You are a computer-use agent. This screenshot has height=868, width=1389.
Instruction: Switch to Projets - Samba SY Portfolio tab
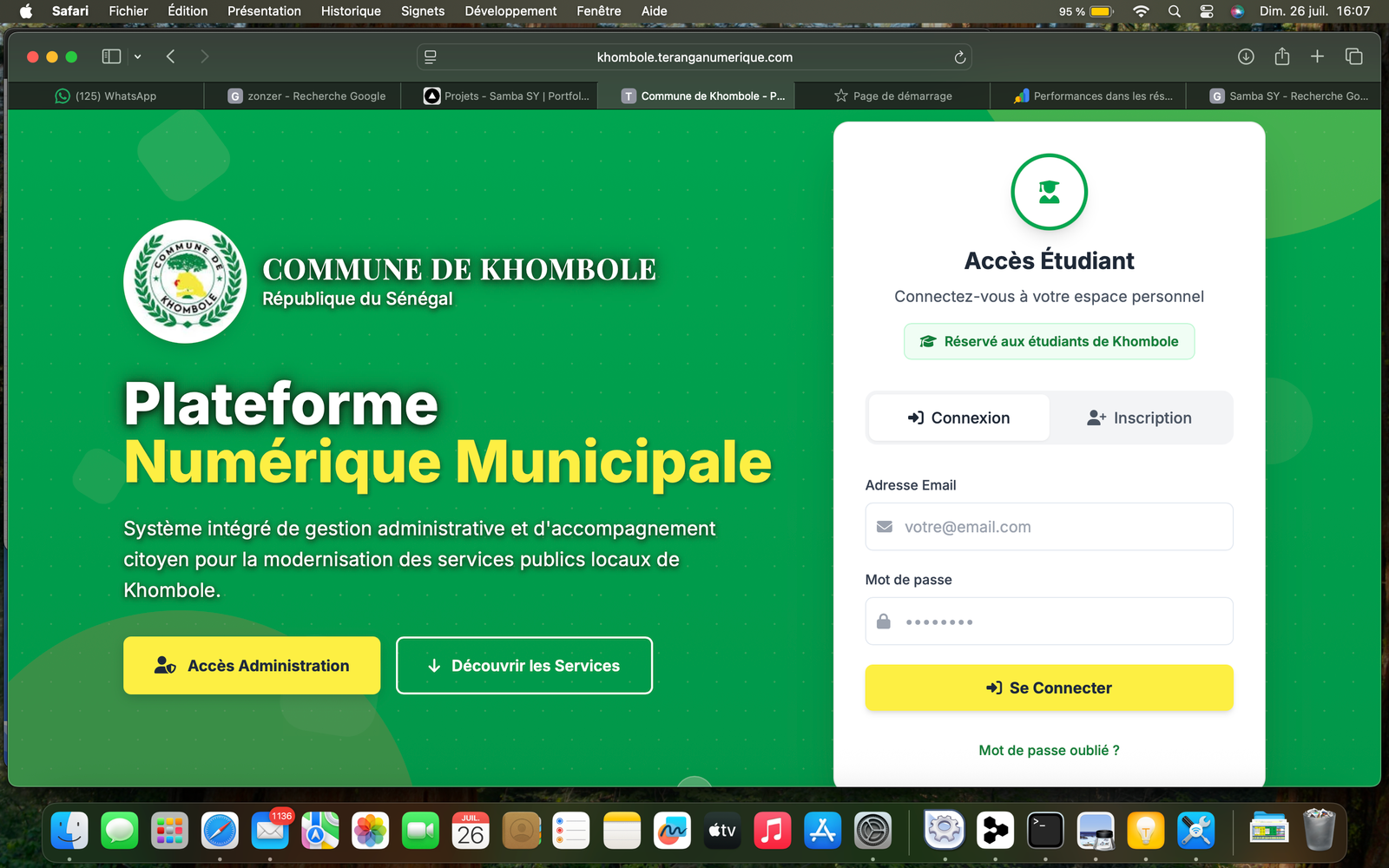499,95
